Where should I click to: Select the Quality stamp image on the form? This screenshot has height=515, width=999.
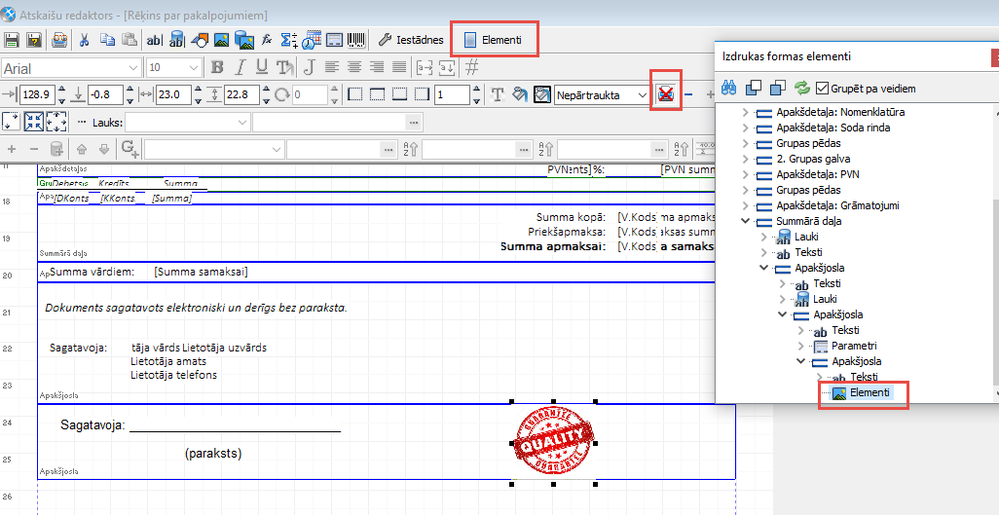click(554, 442)
